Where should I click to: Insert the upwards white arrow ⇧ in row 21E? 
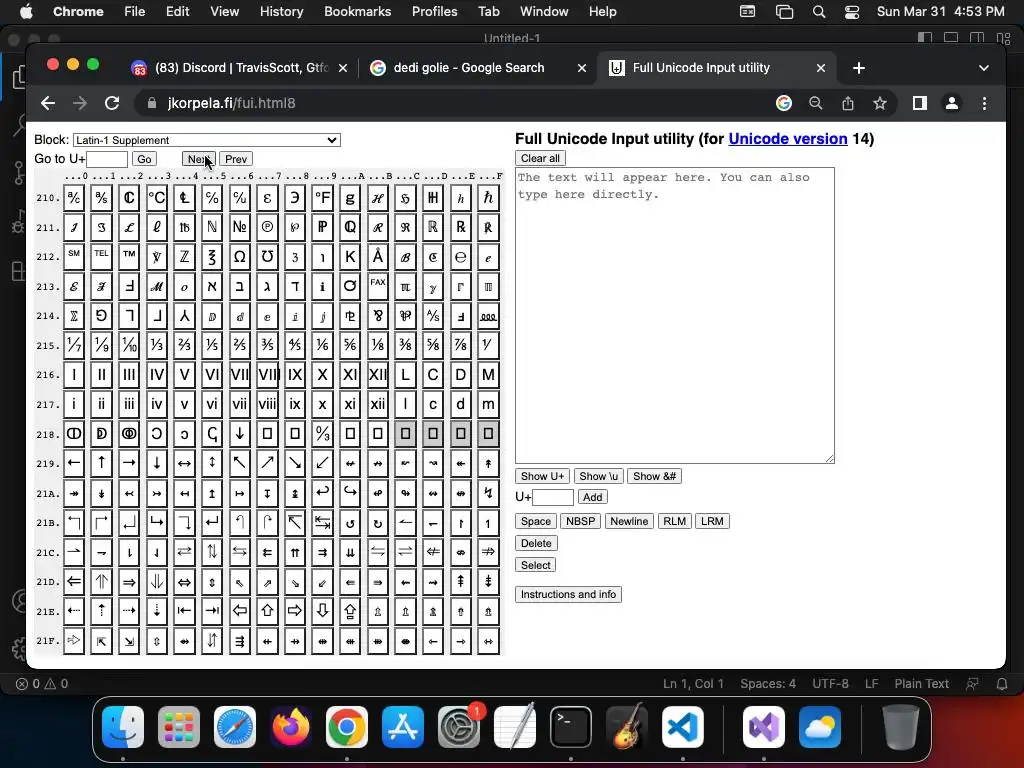pos(268,611)
